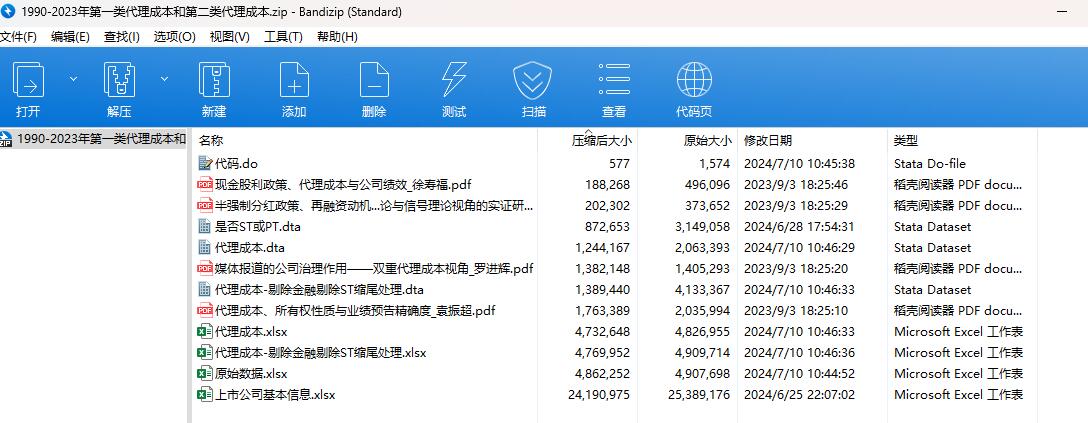Sort by the 修改日期 column header
Image resolution: width=1088 pixels, height=423 pixels.
(x=767, y=140)
